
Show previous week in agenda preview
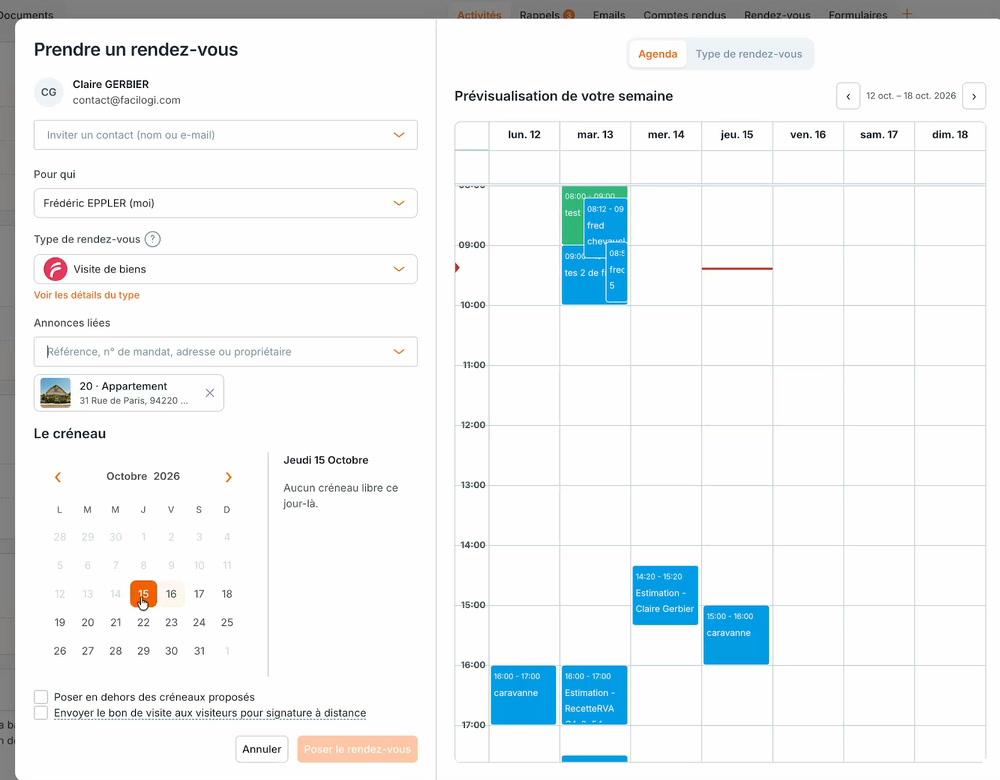coord(848,96)
